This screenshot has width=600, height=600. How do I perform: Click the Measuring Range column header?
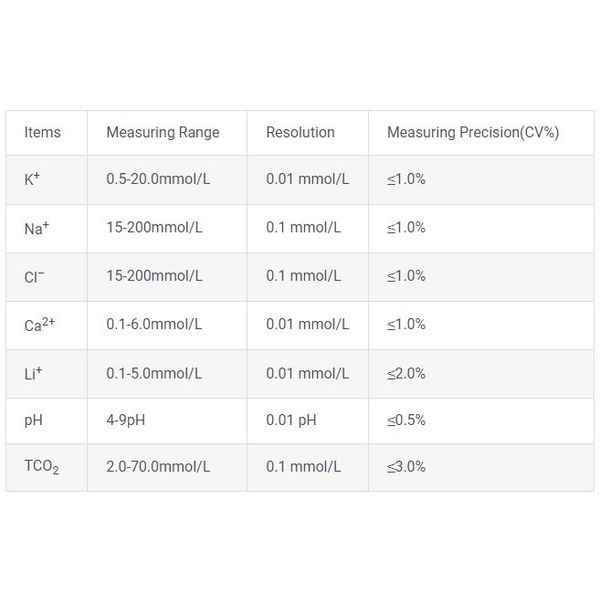tap(163, 132)
